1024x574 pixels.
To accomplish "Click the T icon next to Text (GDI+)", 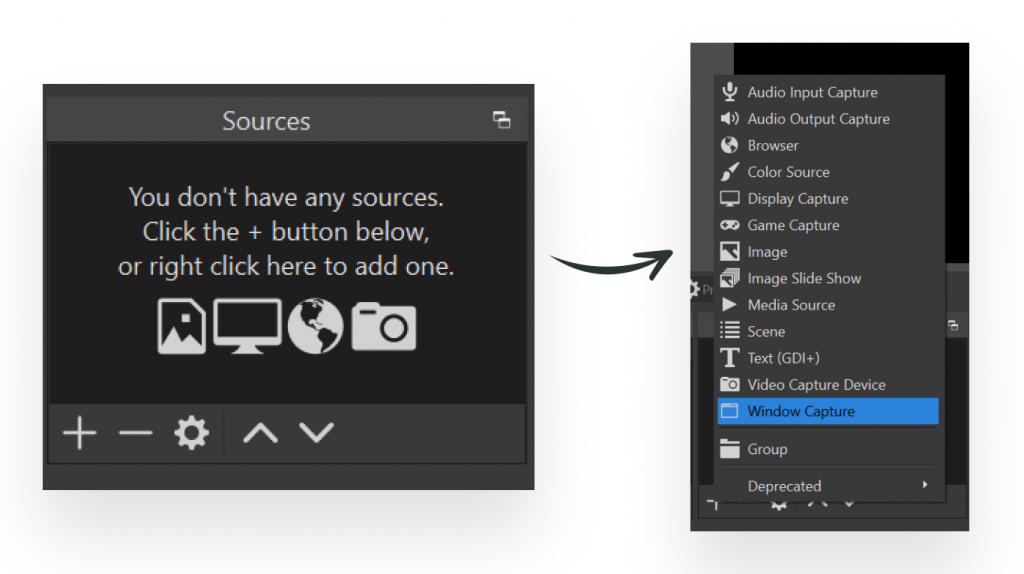I will [x=729, y=358].
